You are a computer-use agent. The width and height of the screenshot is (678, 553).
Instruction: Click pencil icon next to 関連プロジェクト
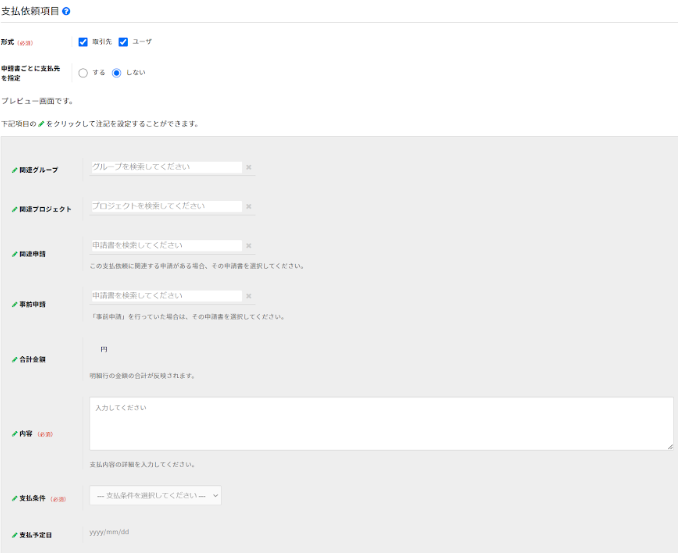(x=14, y=209)
